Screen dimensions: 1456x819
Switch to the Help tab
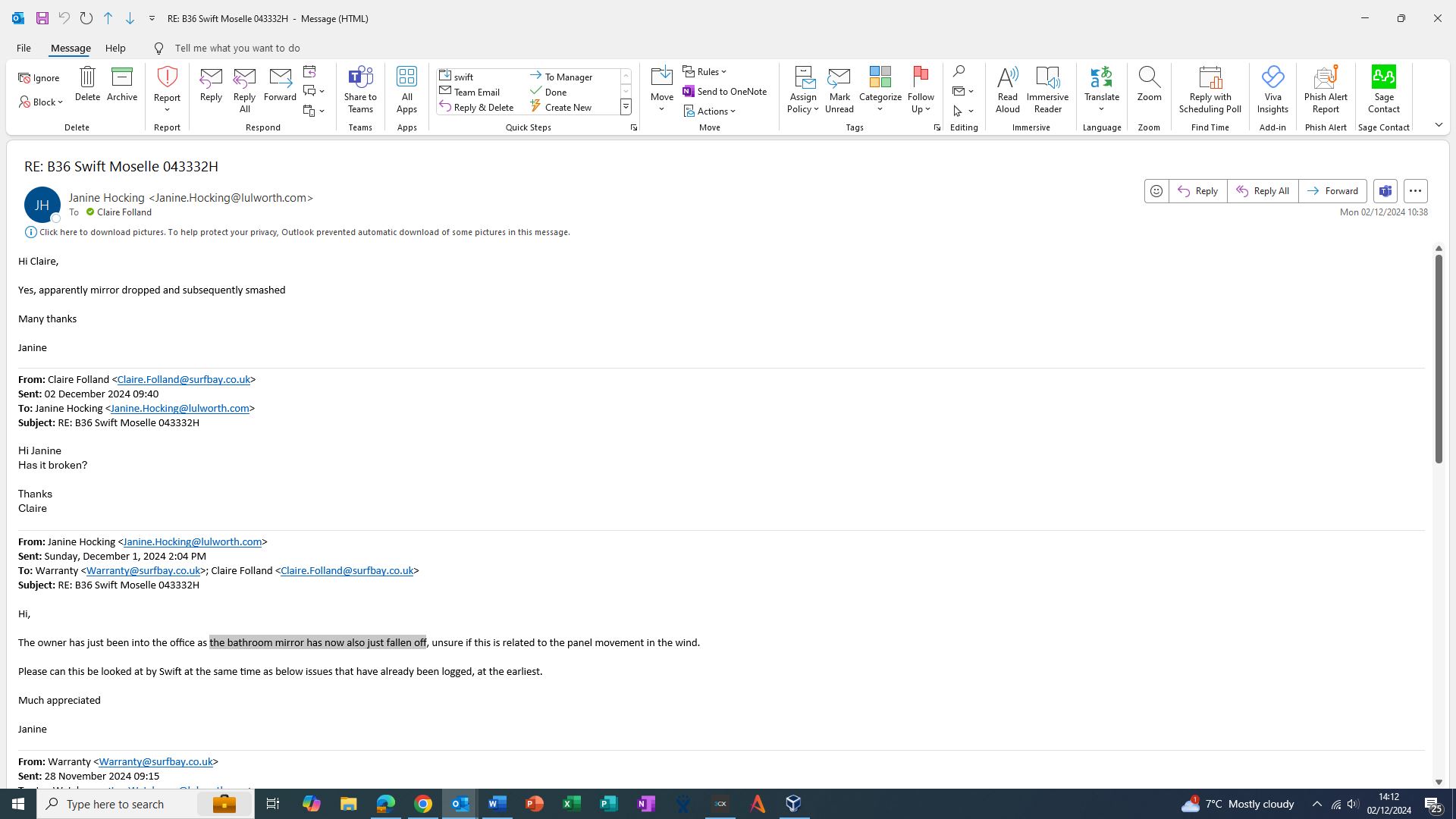click(115, 48)
